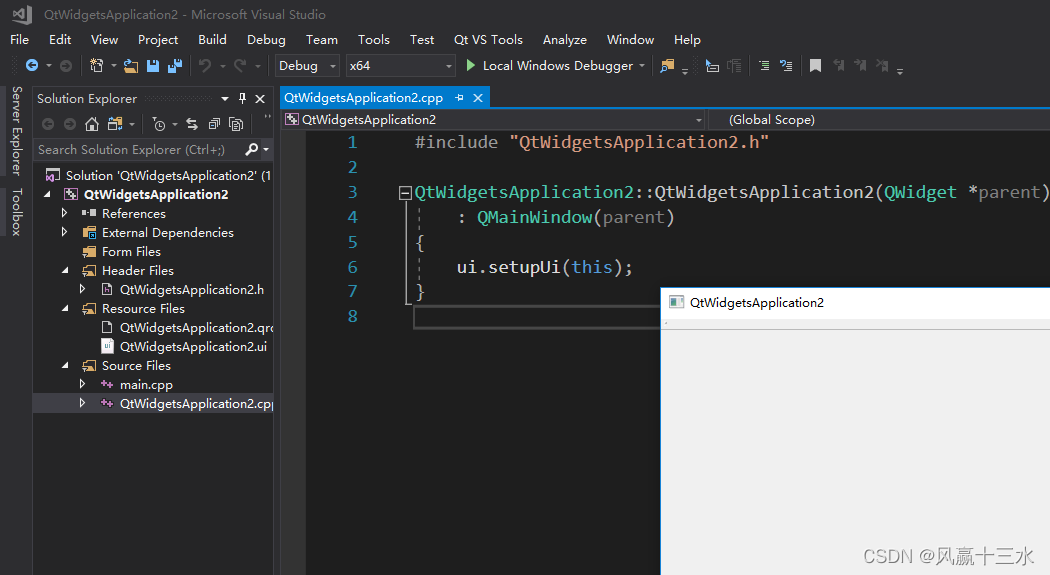Toggle pin on QtWidgetsApplication2.cpp tab
Screen dimensions: 1050x575
coord(459,98)
